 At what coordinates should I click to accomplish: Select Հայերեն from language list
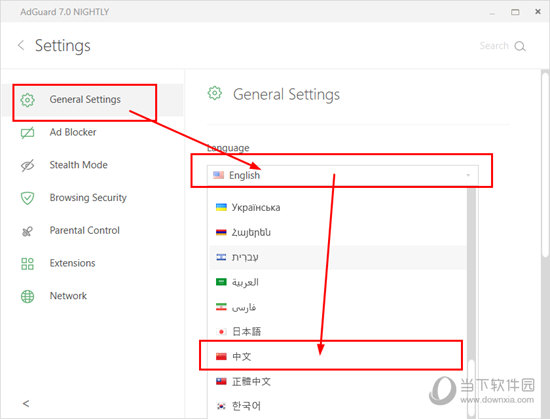[338, 232]
